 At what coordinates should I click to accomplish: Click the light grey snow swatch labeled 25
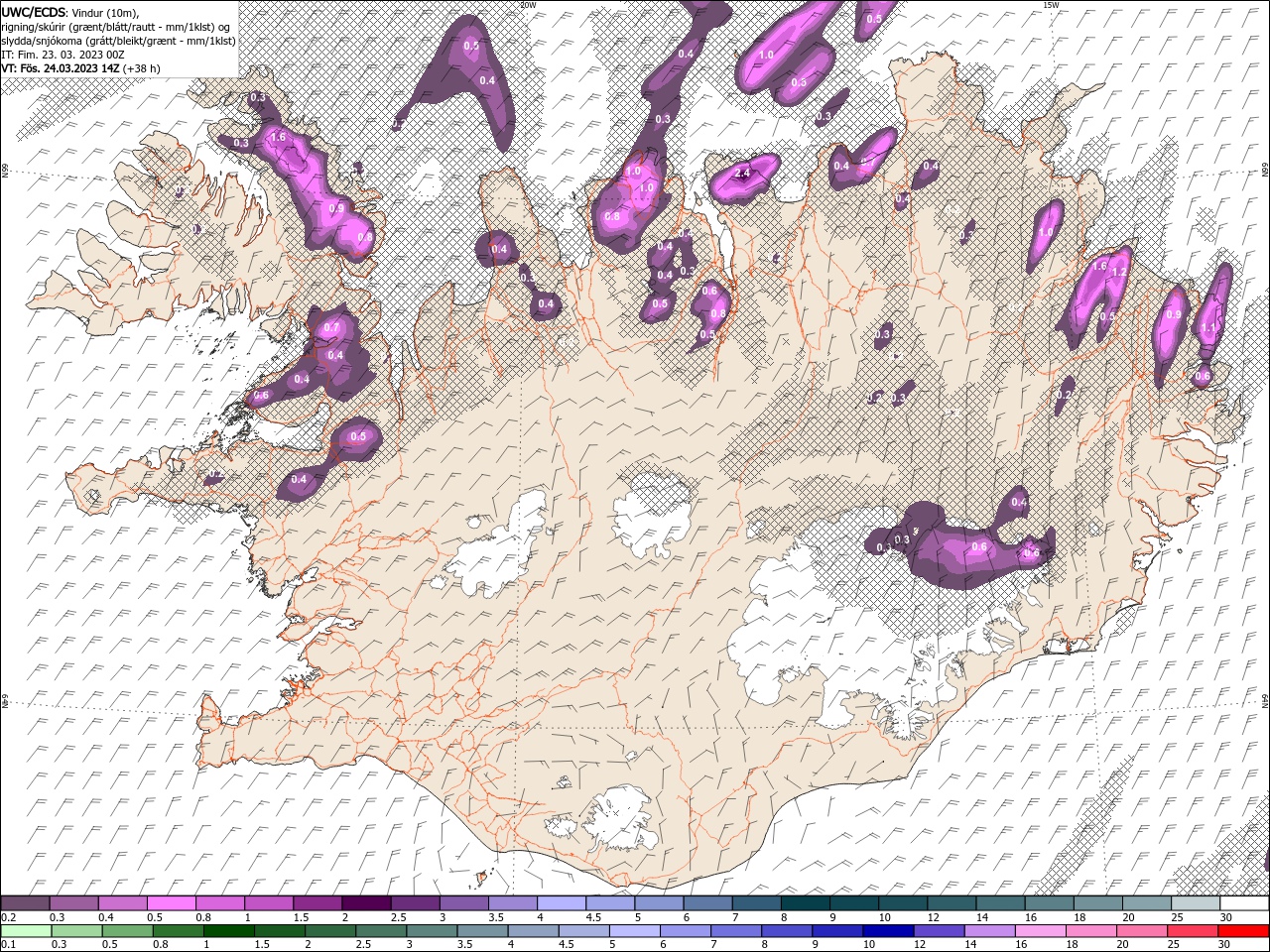click(1195, 903)
